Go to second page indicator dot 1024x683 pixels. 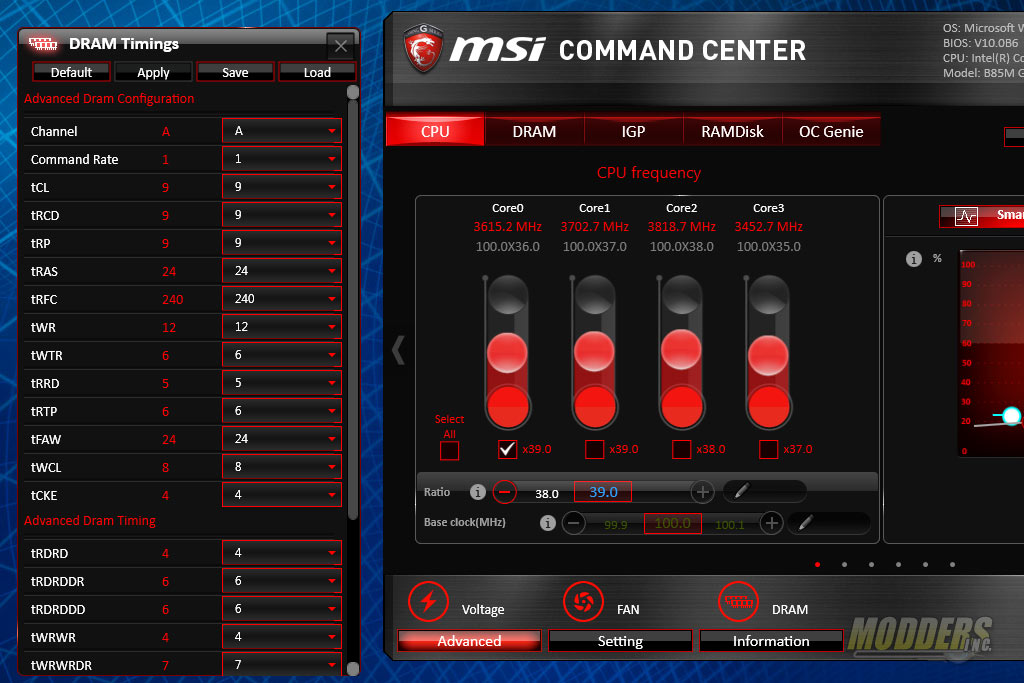[x=844, y=564]
